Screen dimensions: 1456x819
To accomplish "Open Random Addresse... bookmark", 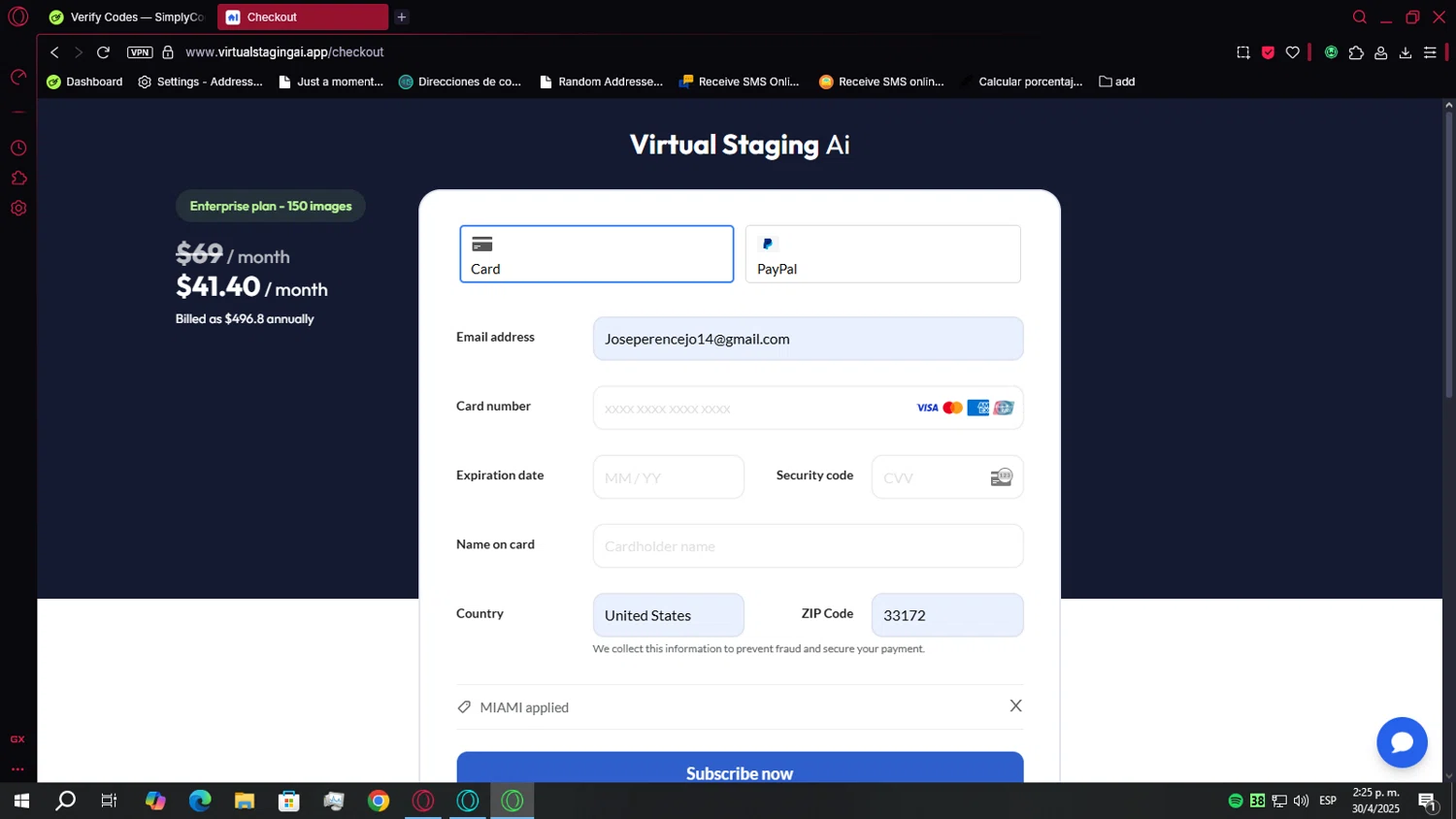I will pos(601,82).
